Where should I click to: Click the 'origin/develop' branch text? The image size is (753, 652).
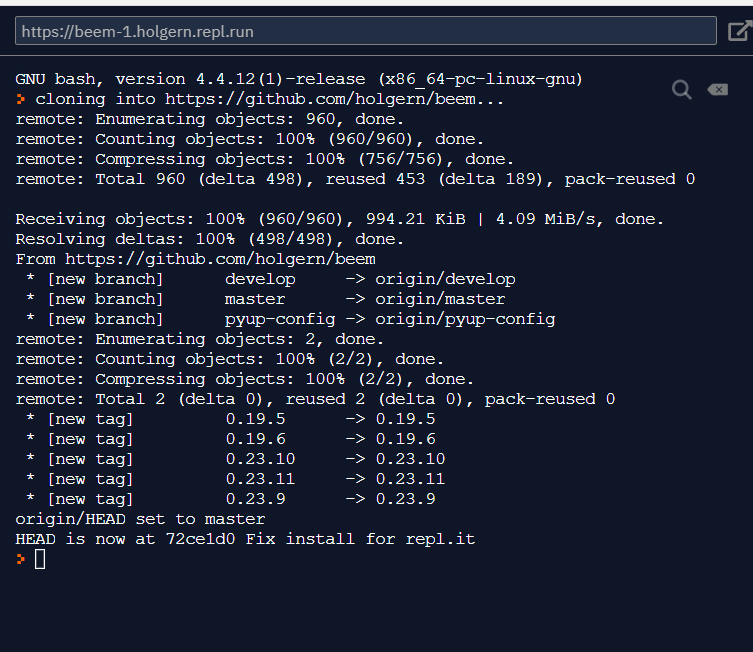445,279
